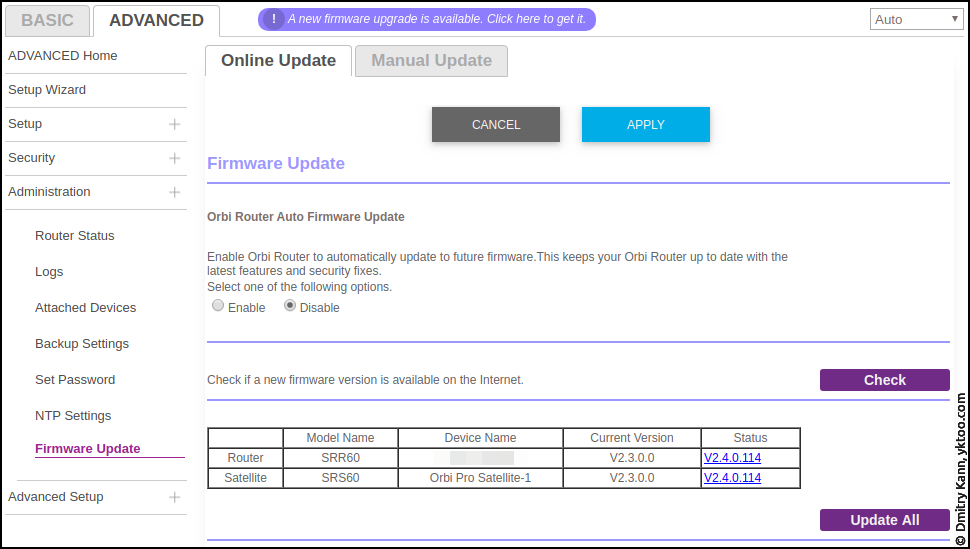970x549 pixels.
Task: Open Setup Wizard menu item
Action: pos(47,90)
